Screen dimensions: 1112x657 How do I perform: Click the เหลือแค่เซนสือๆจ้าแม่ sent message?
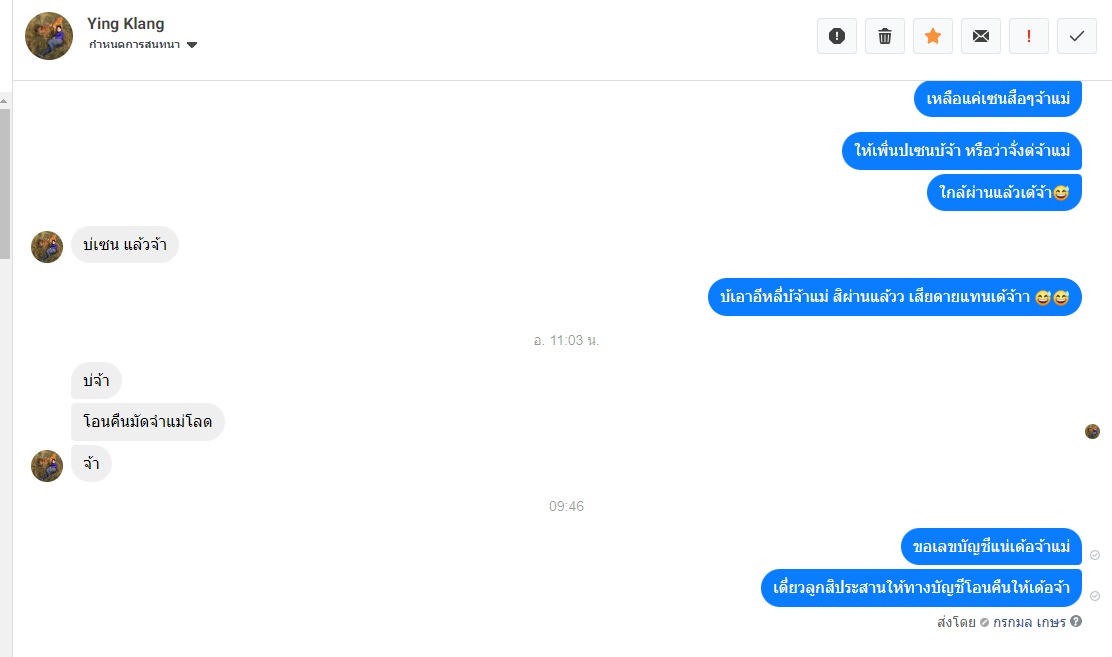tap(998, 99)
